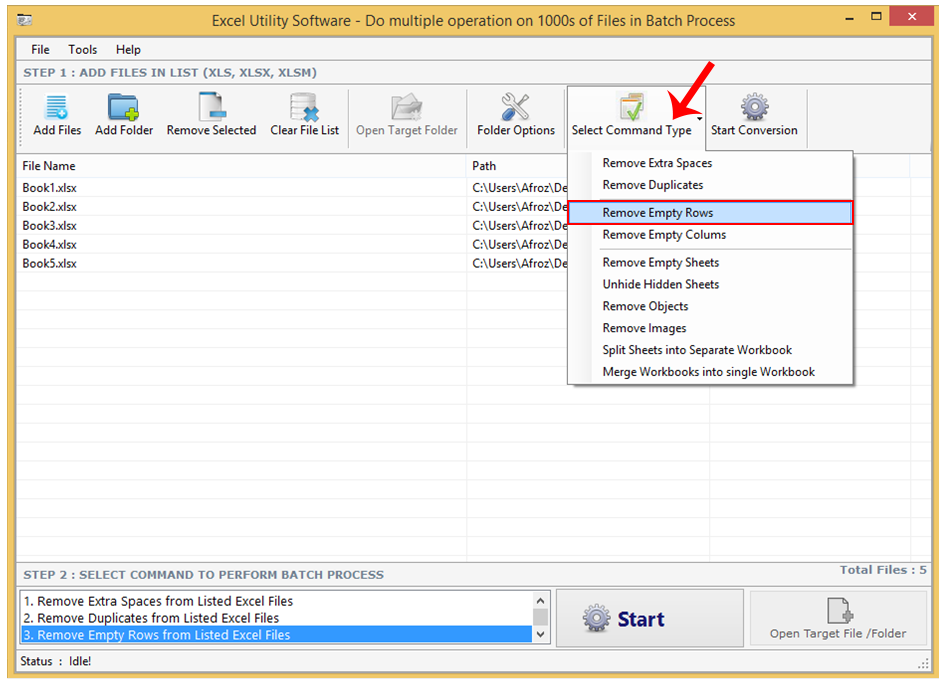Click the Remove Selected icon
946x684 pixels.
pyautogui.click(x=212, y=107)
